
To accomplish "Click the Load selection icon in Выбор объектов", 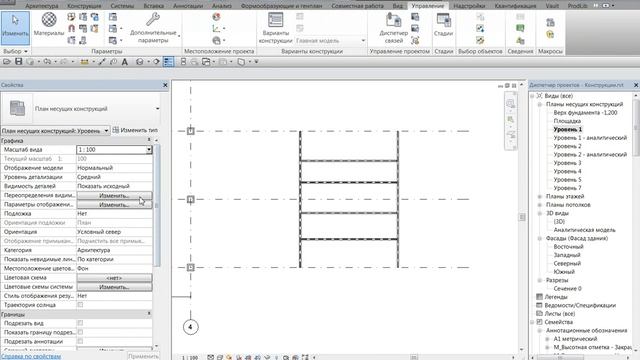I will [x=480, y=28].
